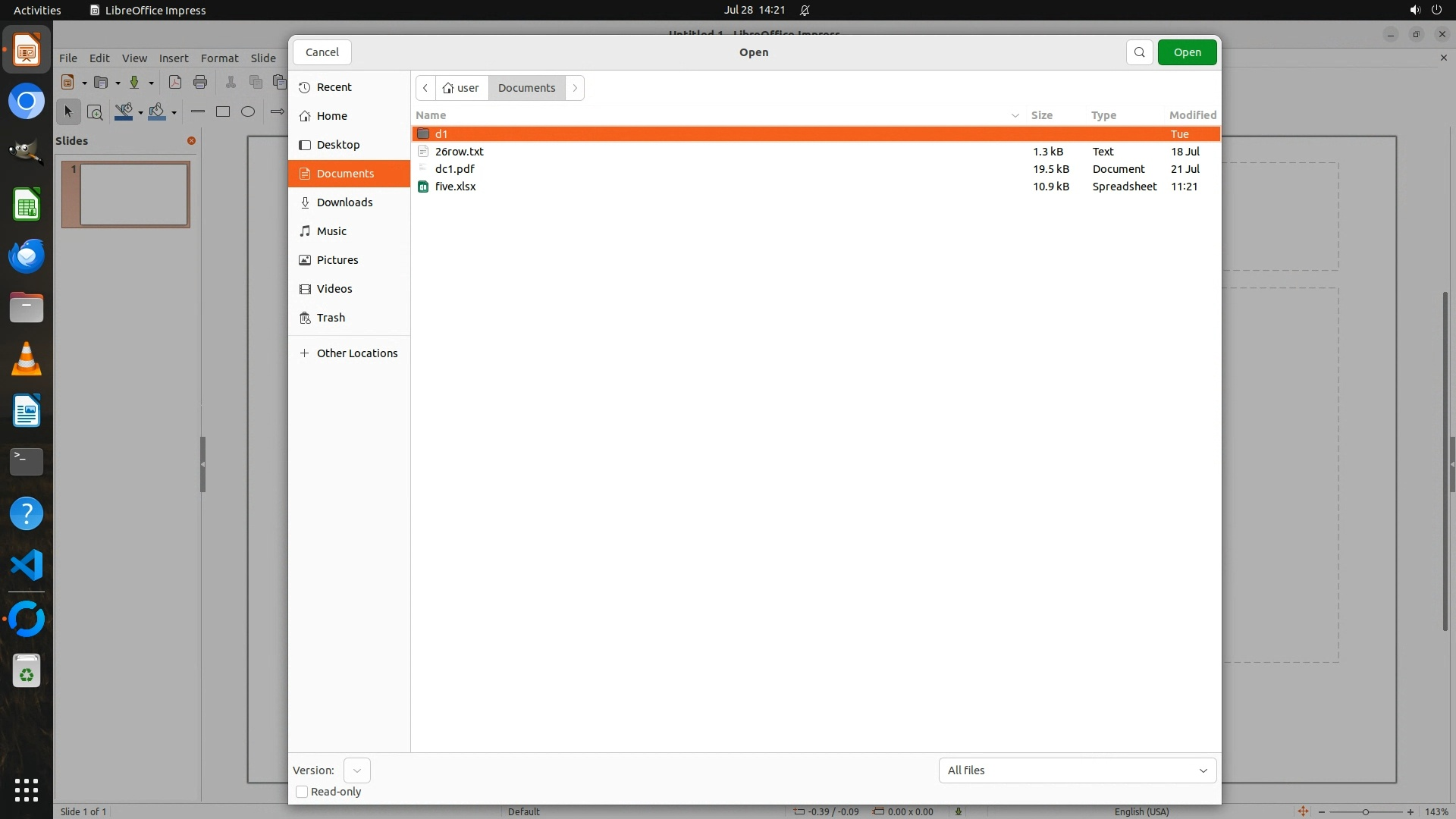Select the Zoom & Pan tool
The height and width of the screenshot is (819, 1456).
coord(95,112)
